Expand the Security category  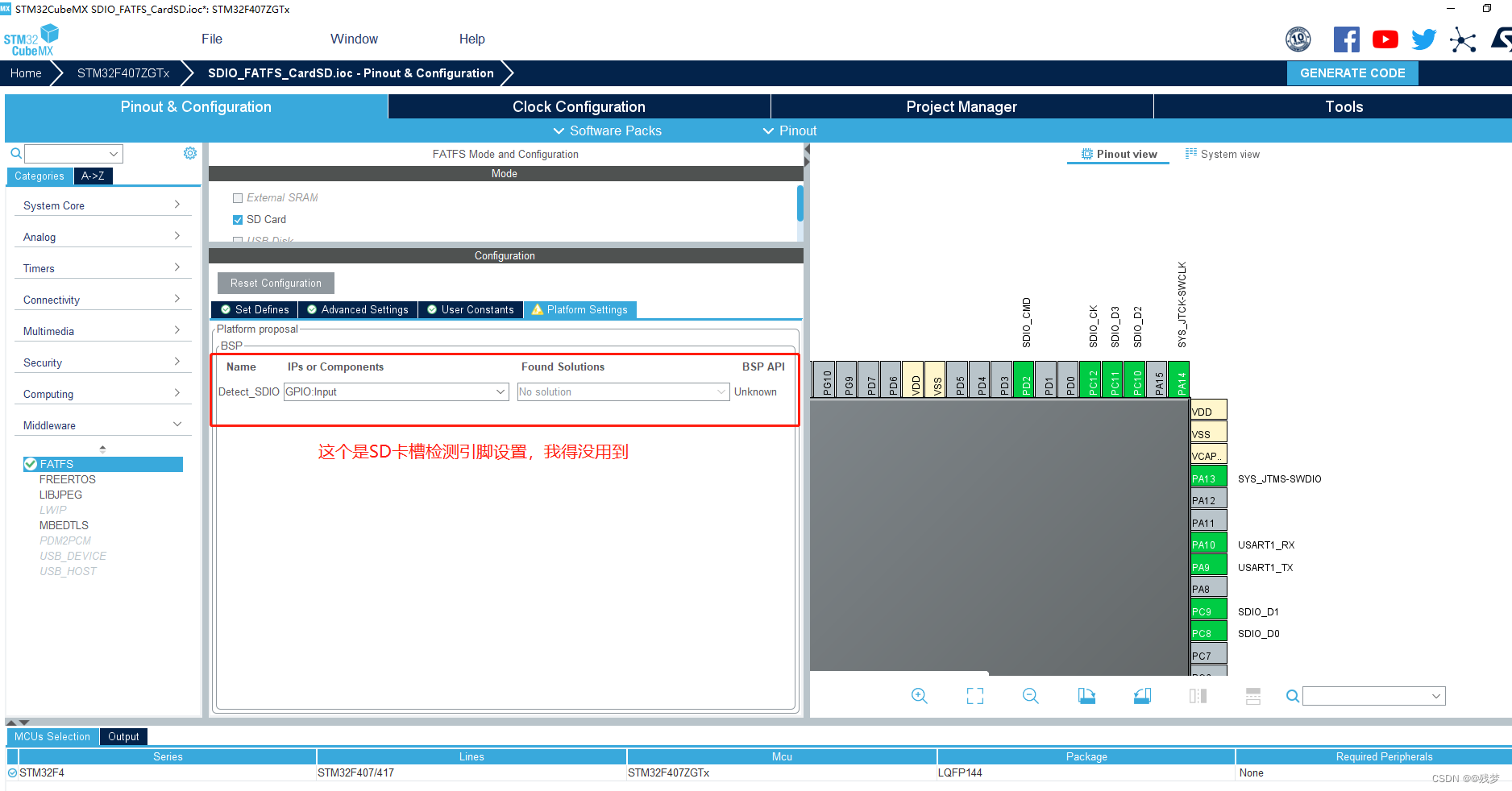(x=102, y=362)
